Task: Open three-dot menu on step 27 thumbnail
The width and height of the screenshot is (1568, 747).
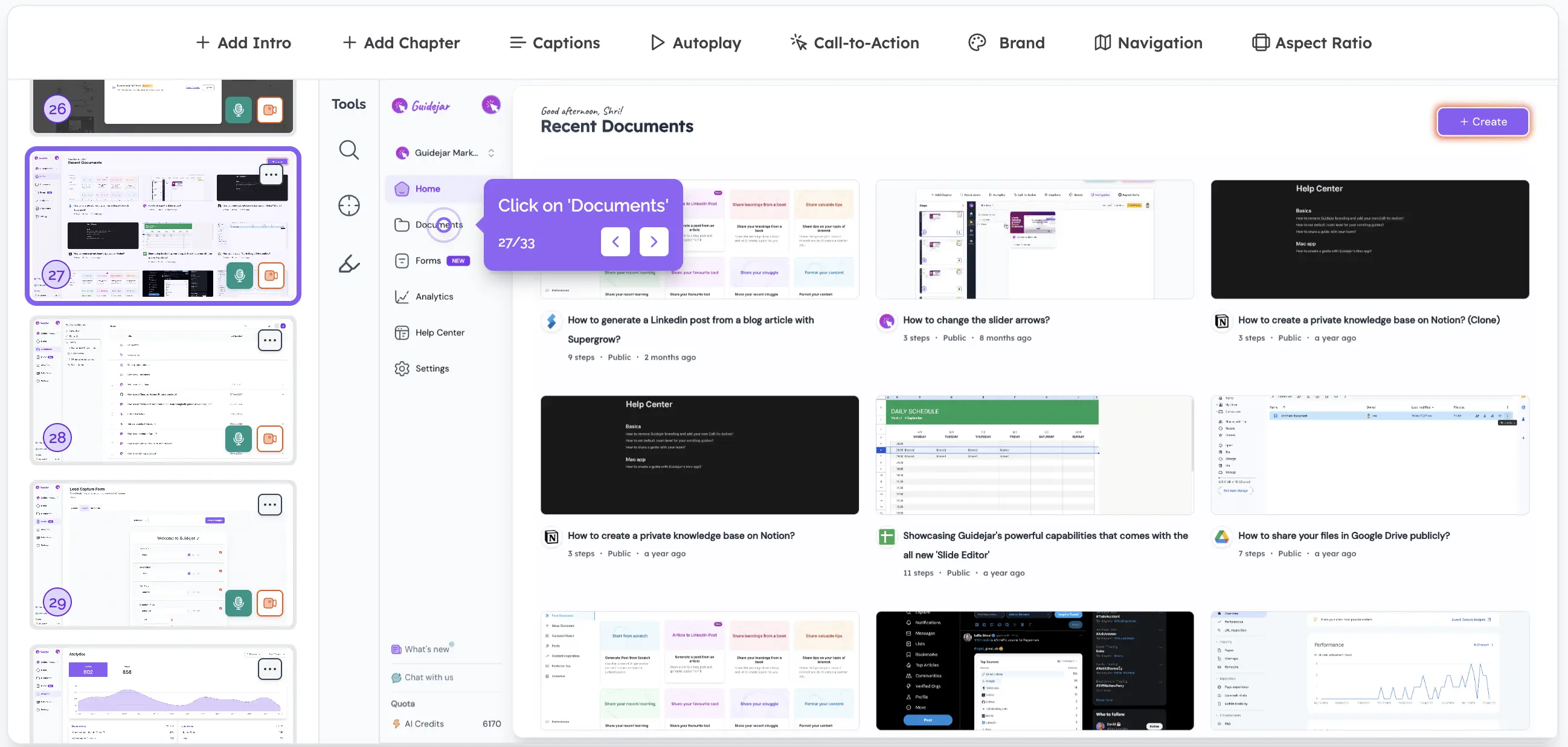Action: pos(271,175)
